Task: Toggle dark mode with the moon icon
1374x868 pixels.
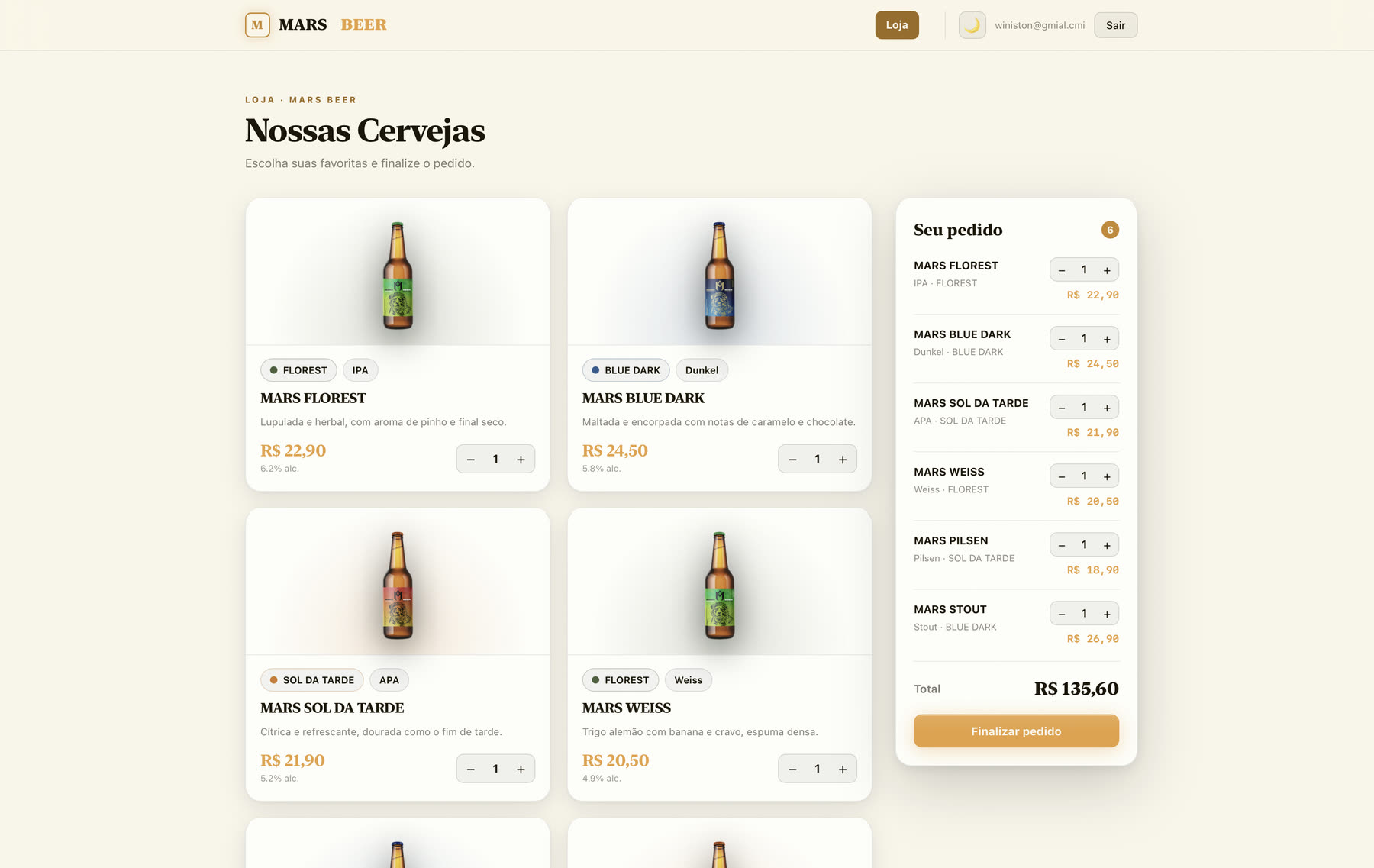Action: (972, 25)
